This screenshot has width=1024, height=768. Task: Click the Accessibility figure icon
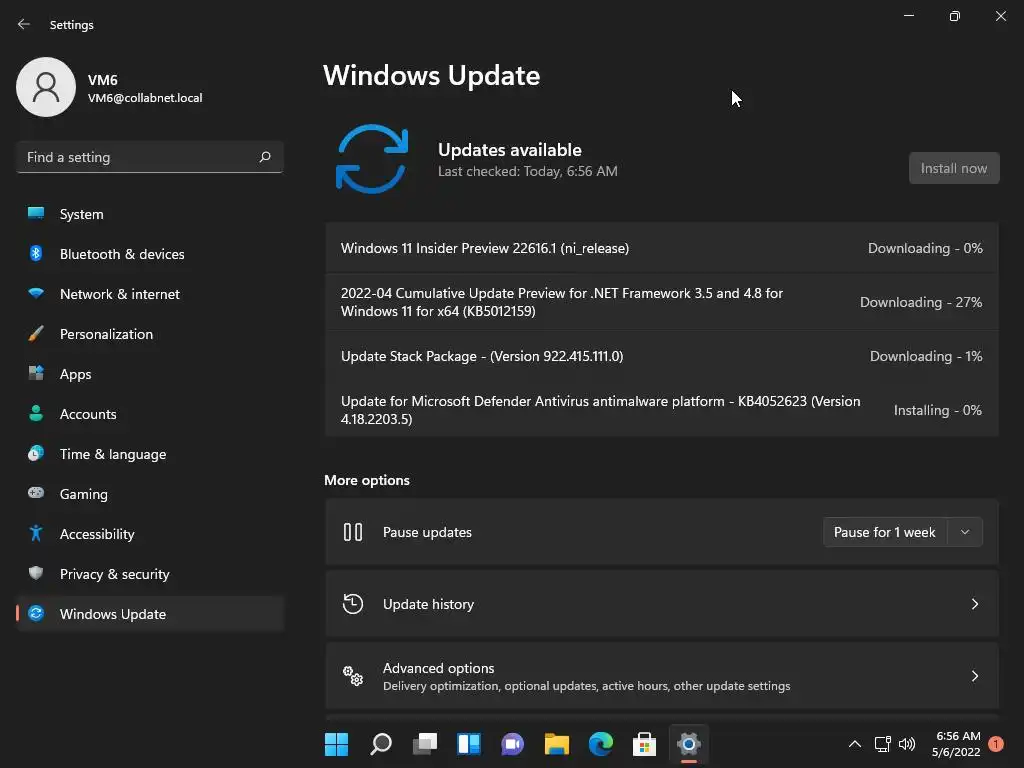36,533
